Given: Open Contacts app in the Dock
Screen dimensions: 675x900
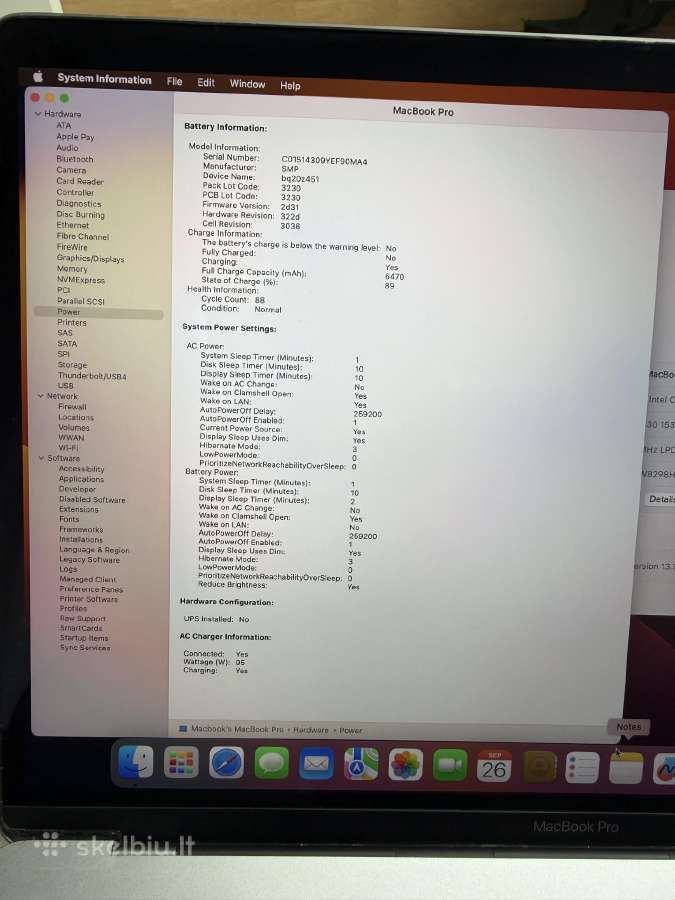Looking at the screenshot, I should point(539,767).
